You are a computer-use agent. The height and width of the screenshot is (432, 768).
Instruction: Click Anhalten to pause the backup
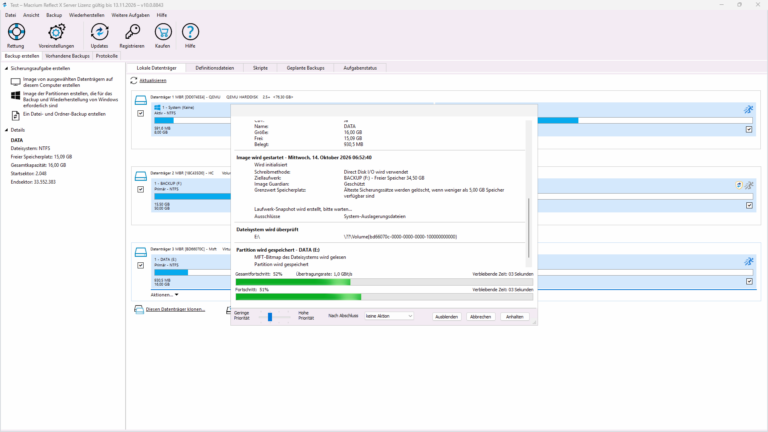pyautogui.click(x=515, y=317)
